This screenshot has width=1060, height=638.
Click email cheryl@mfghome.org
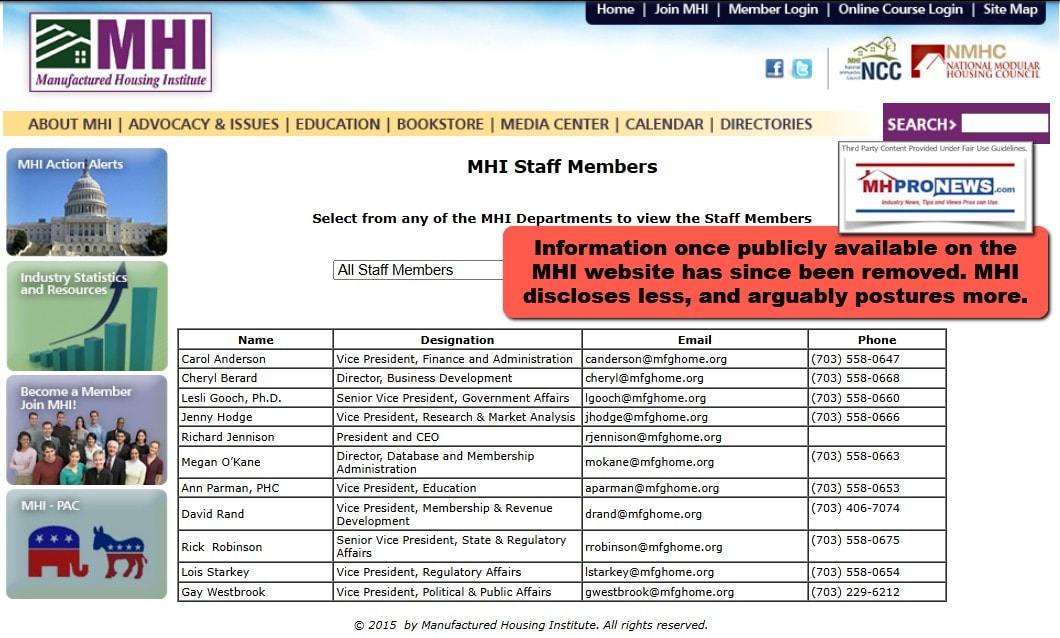click(x=644, y=378)
